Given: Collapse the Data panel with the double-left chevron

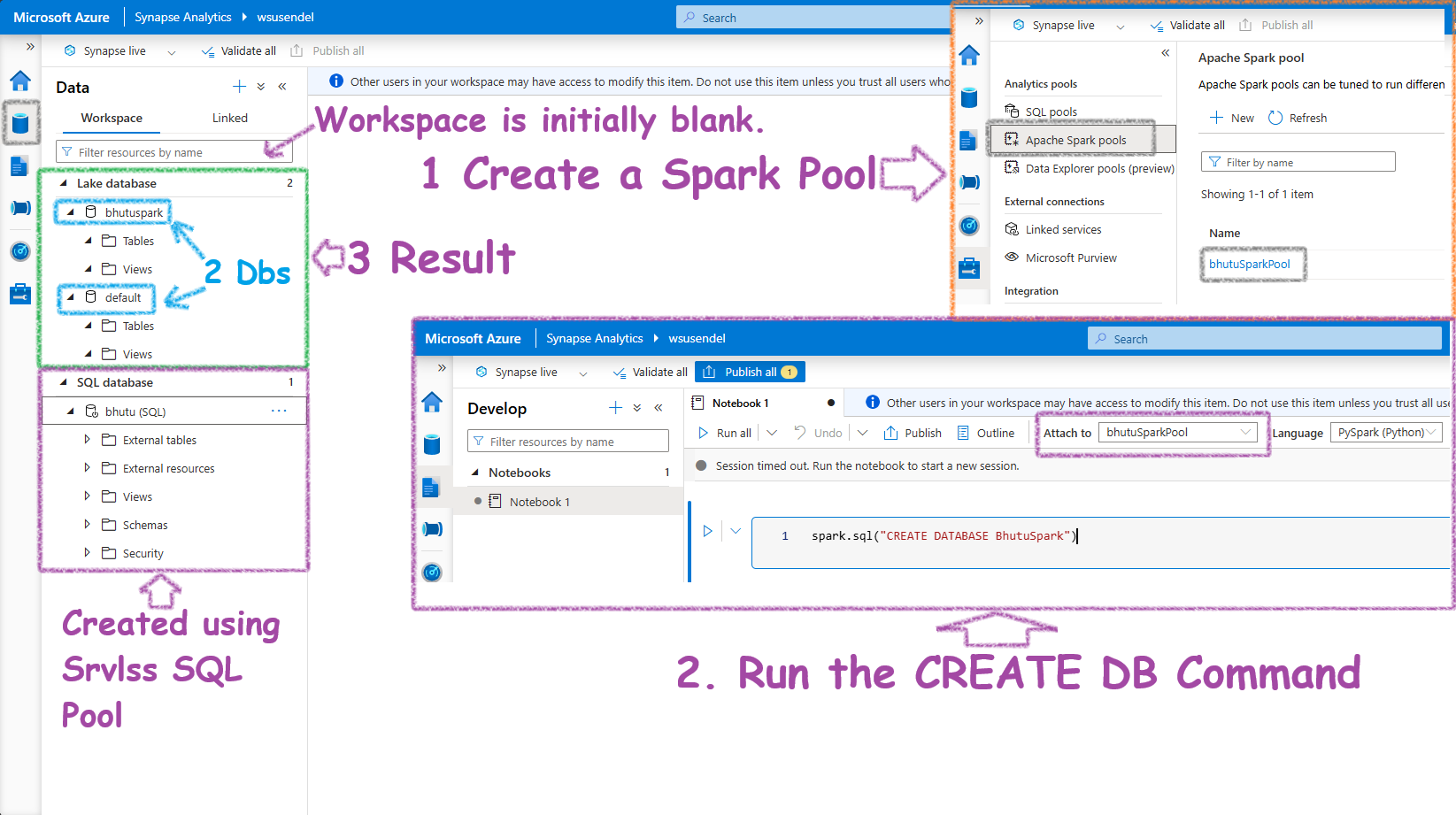Looking at the screenshot, I should coord(282,87).
